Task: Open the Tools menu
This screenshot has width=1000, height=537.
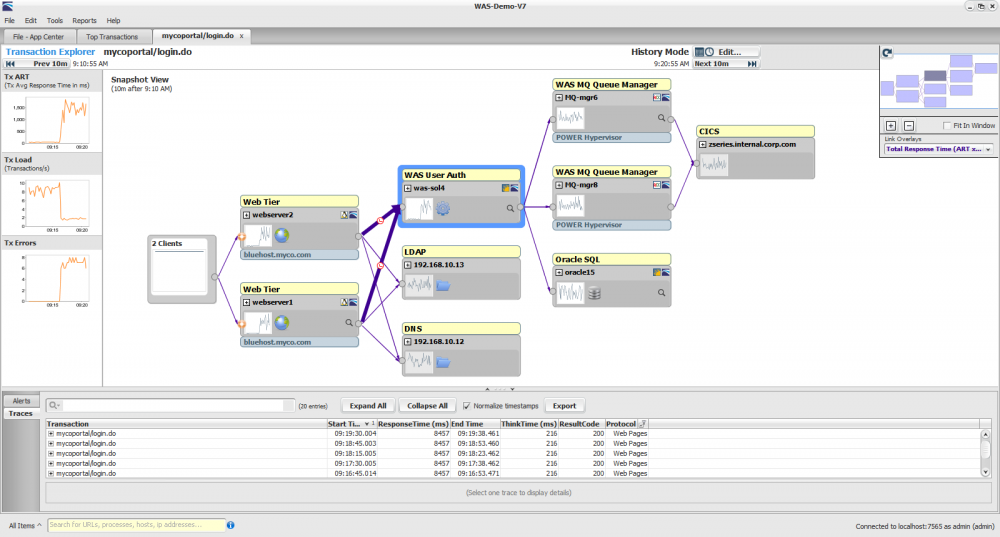Action: (x=55, y=20)
